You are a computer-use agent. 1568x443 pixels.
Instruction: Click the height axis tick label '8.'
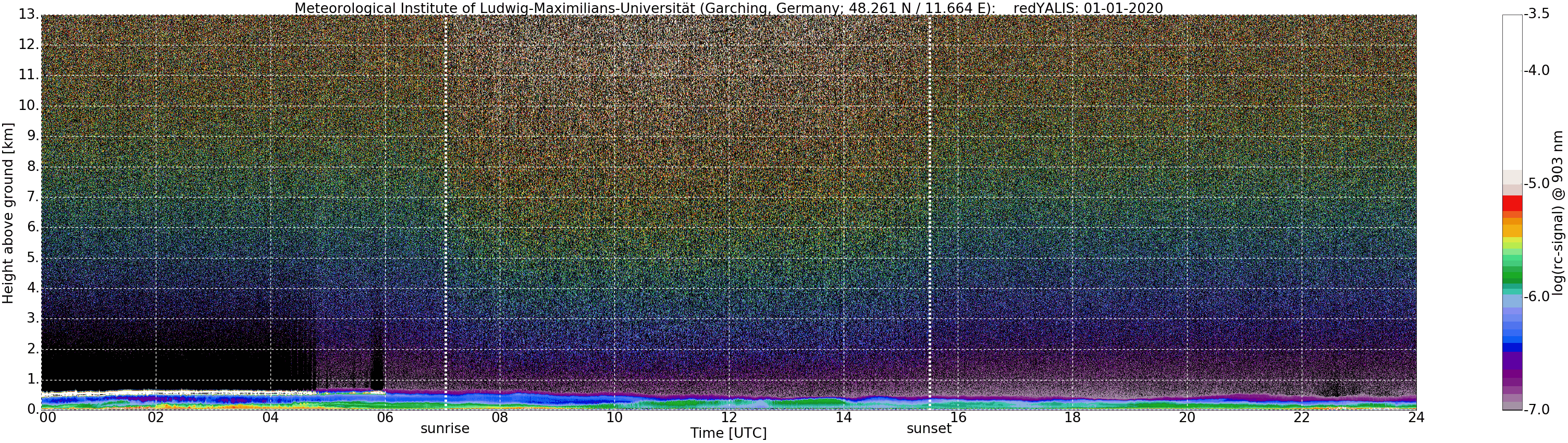[x=33, y=166]
